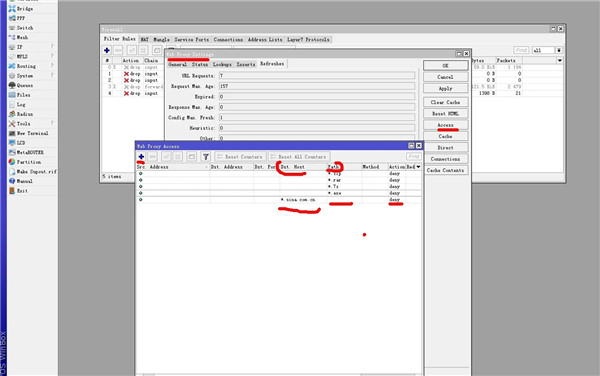Expand the System submenu in sidebar
The image size is (600, 376).
52,75
